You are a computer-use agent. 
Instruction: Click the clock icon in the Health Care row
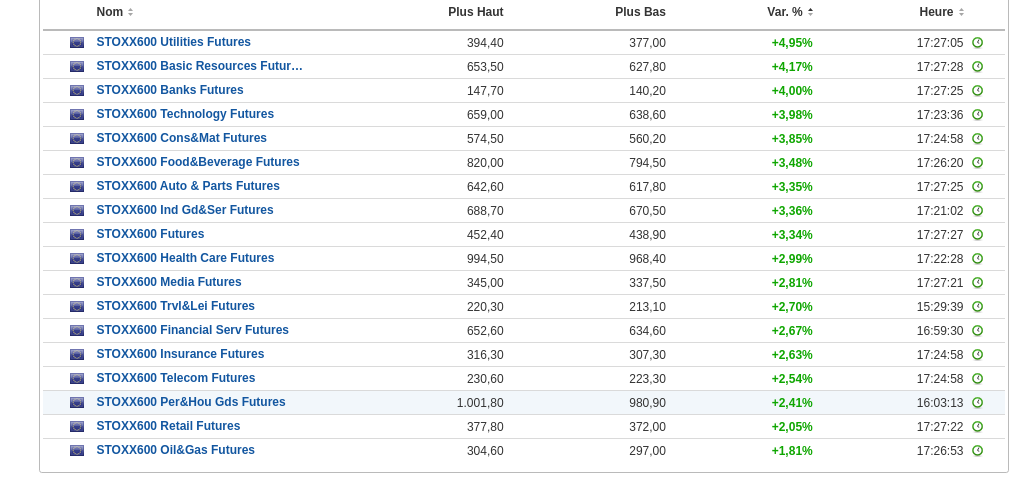pos(977,259)
